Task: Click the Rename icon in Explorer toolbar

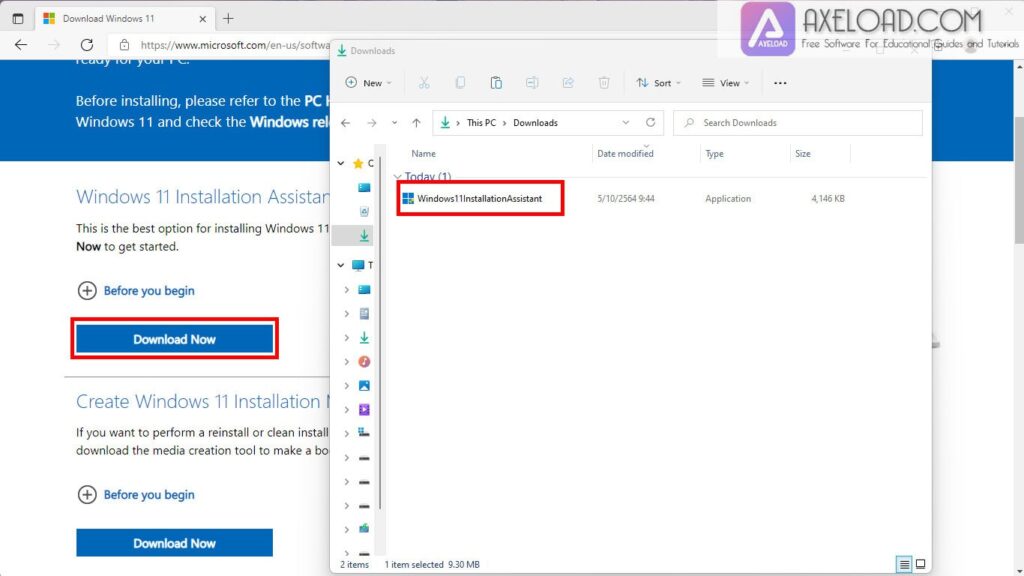Action: tap(532, 83)
